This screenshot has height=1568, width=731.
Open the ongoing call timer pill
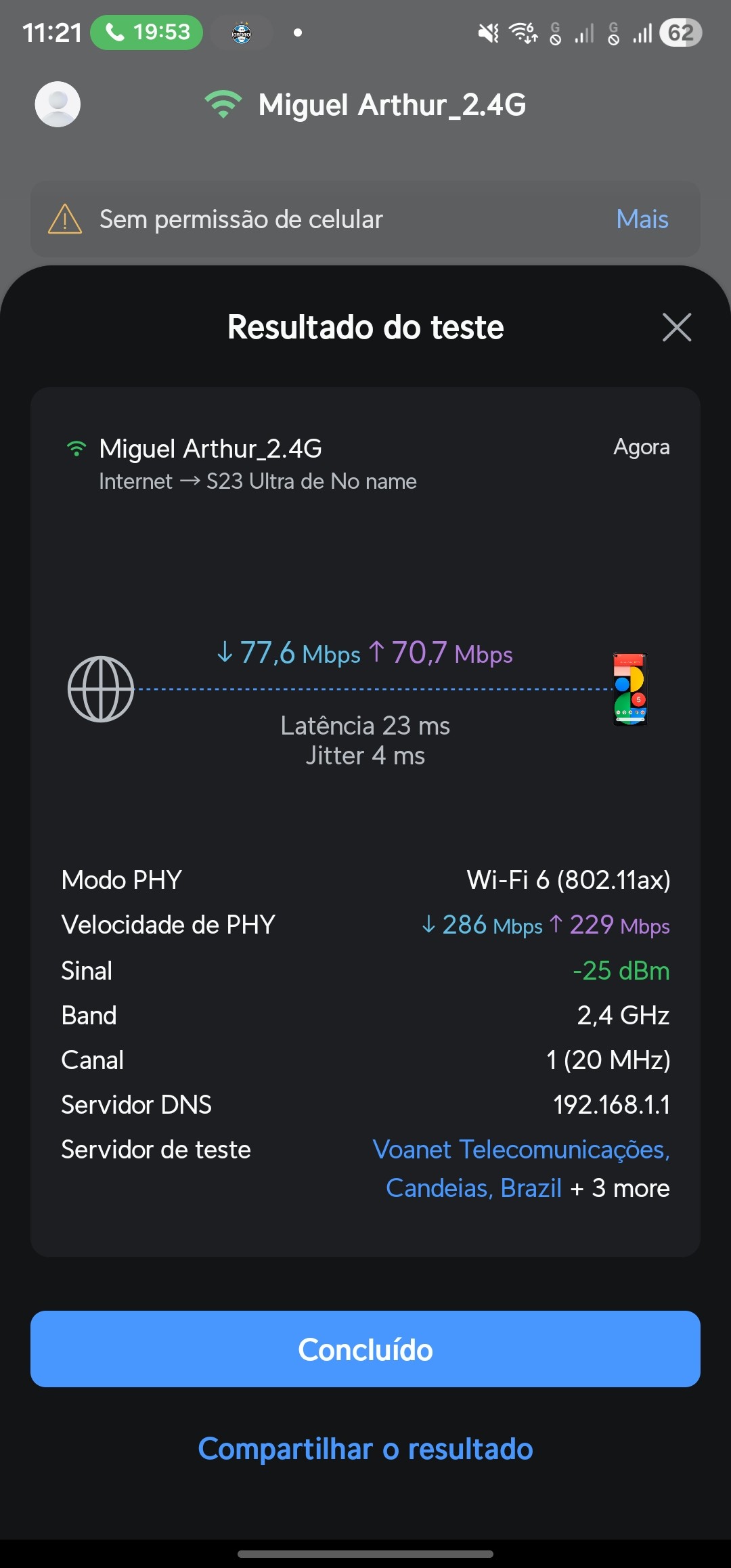tap(146, 32)
